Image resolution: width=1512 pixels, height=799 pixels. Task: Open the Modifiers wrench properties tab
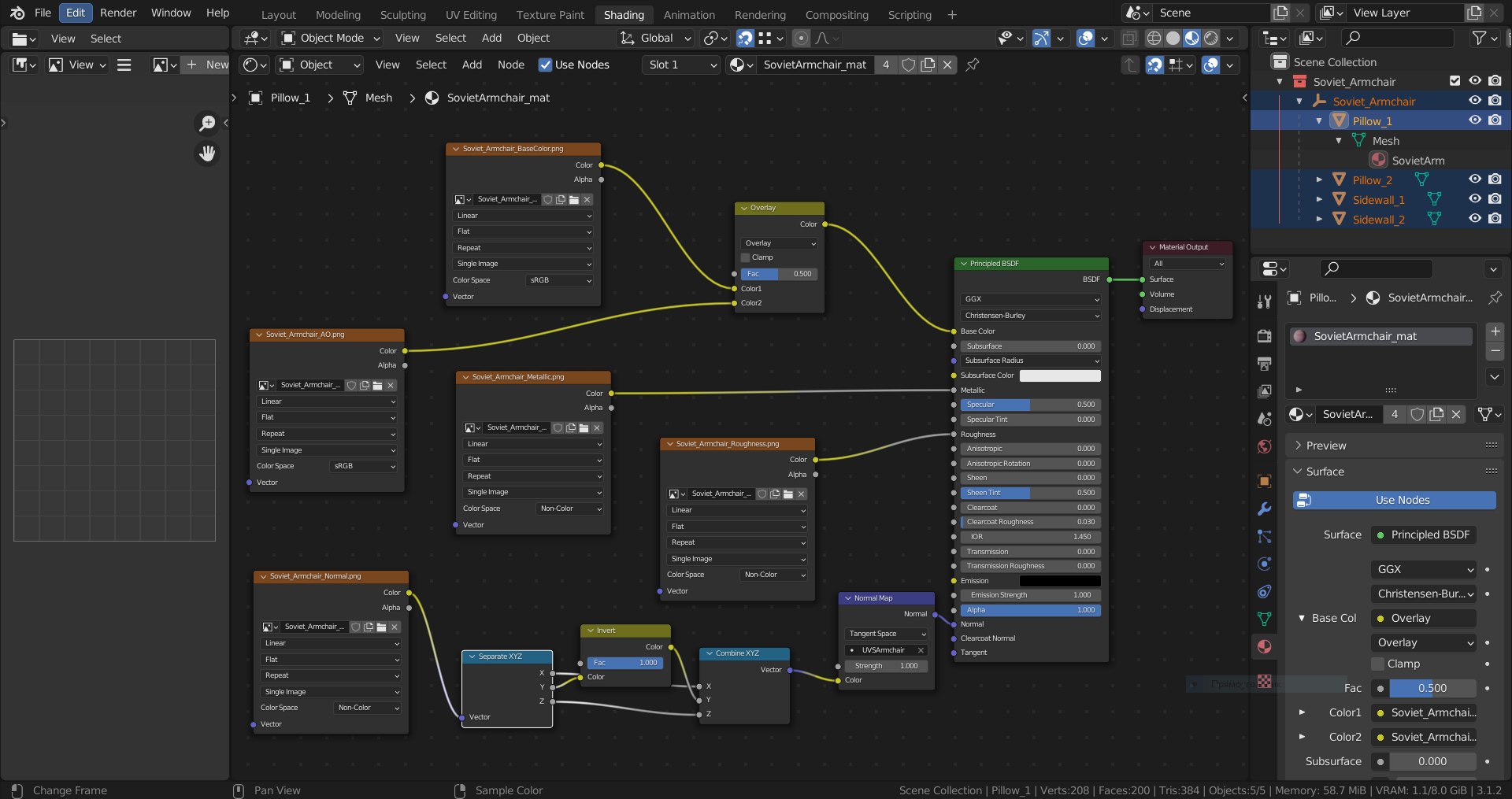coord(1264,509)
